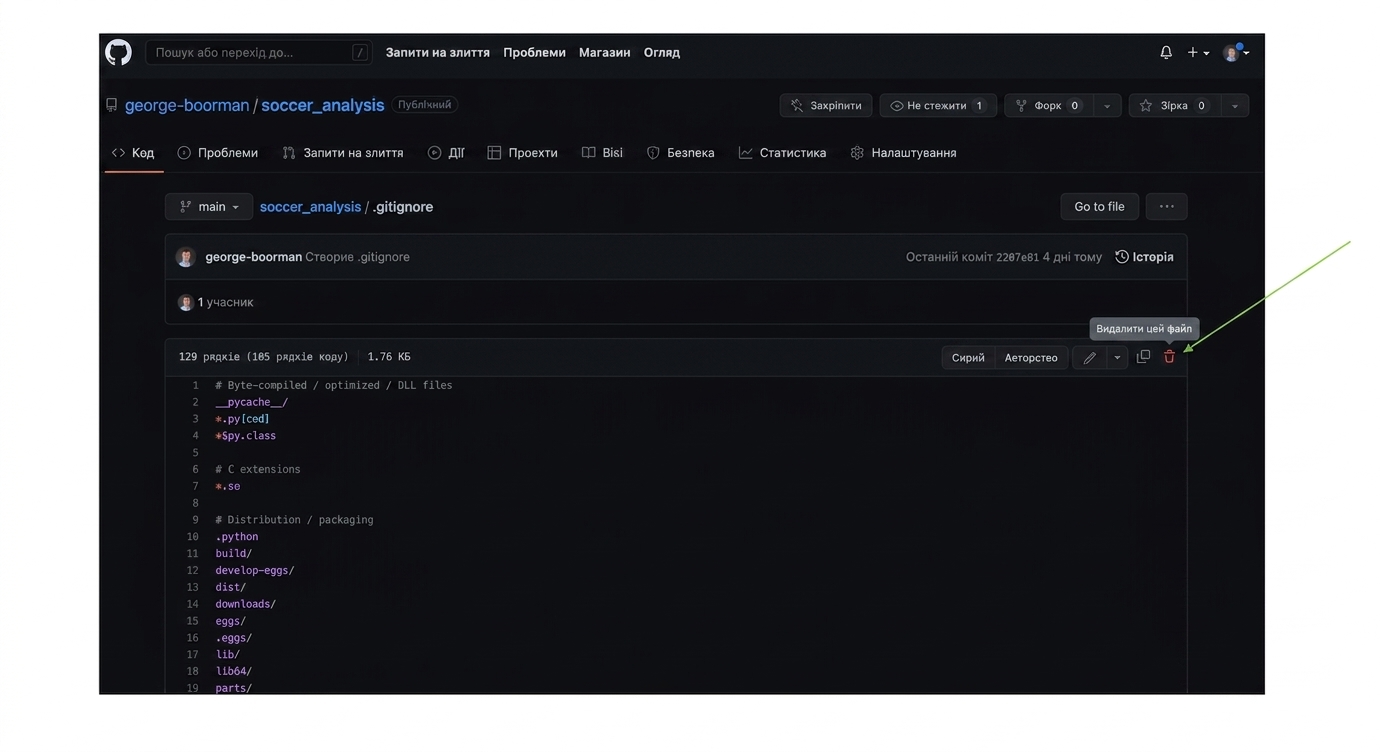Open Огляд in the top bar
The height and width of the screenshot is (752, 1380).
click(661, 52)
